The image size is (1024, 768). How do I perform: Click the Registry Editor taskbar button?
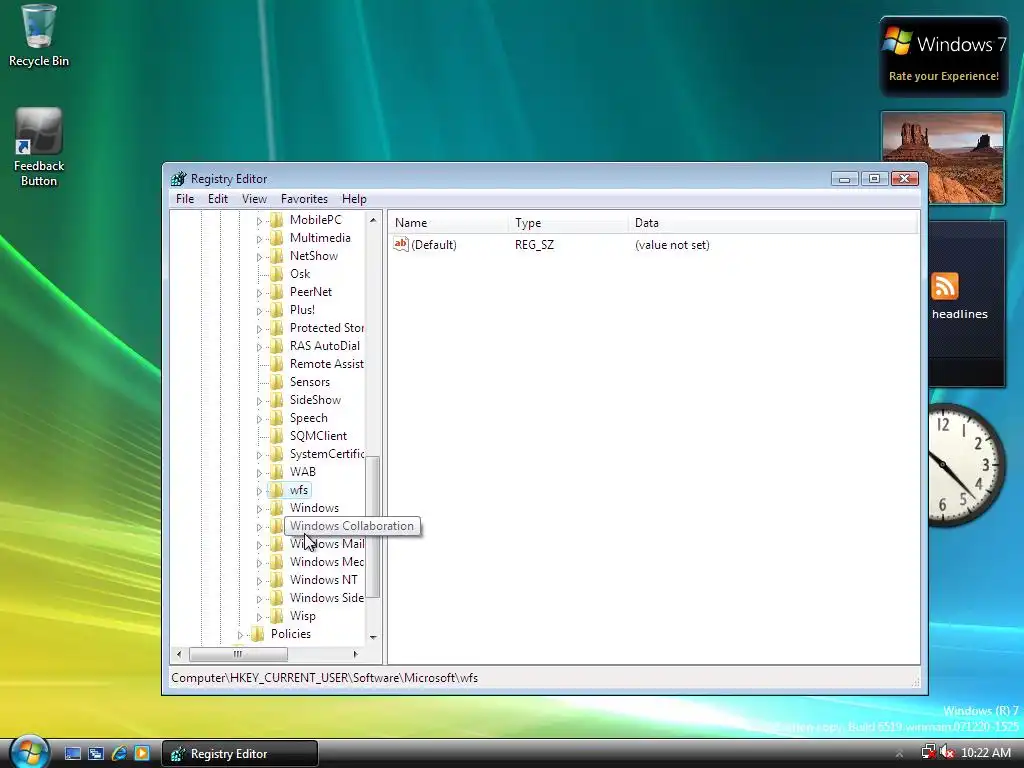[x=239, y=754]
